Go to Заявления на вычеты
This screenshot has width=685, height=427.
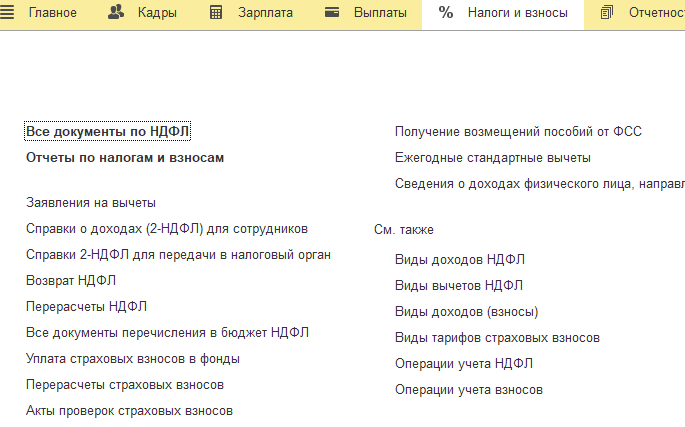(91, 202)
